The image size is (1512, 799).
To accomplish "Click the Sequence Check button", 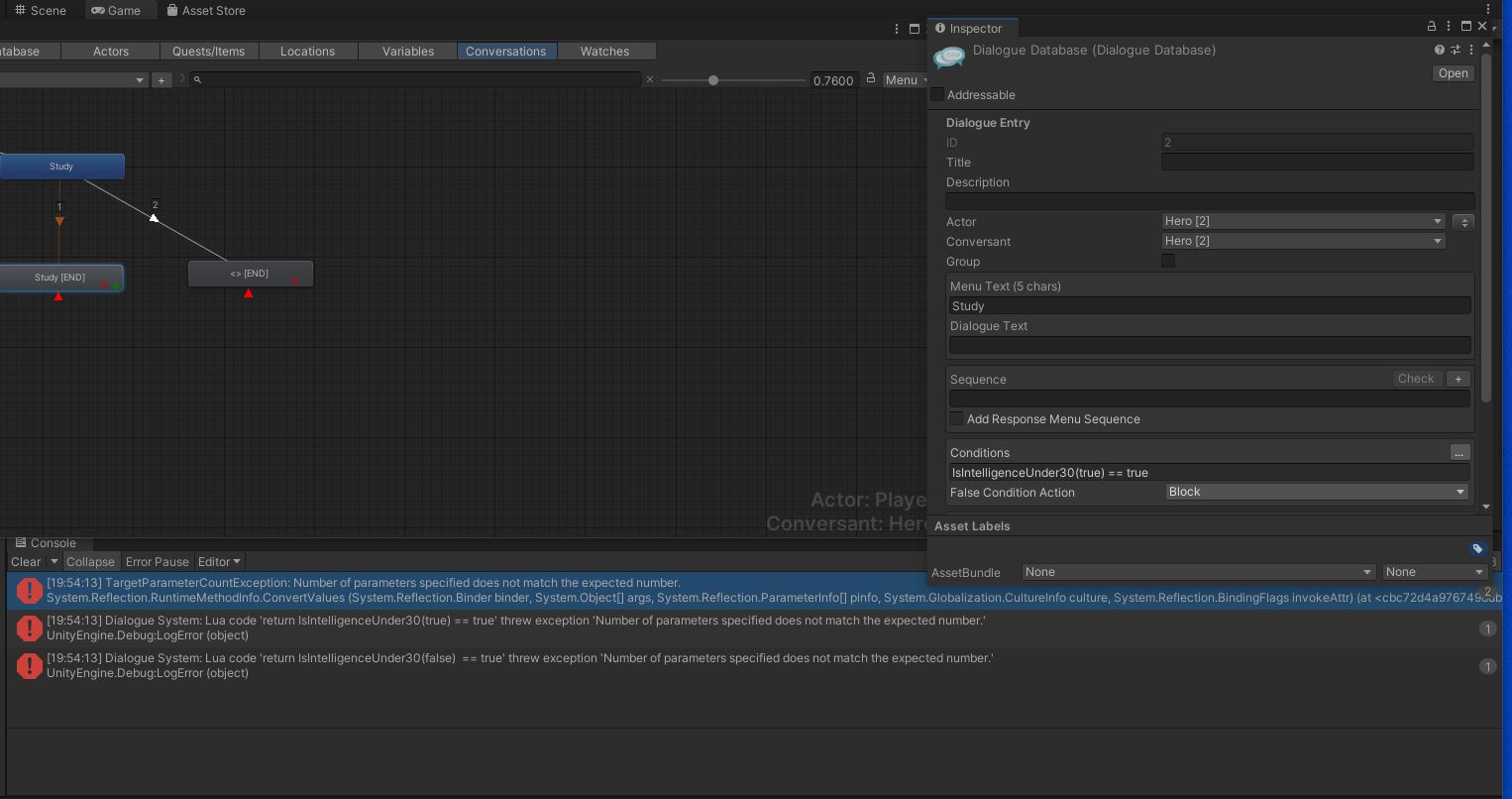I will tap(1416, 379).
